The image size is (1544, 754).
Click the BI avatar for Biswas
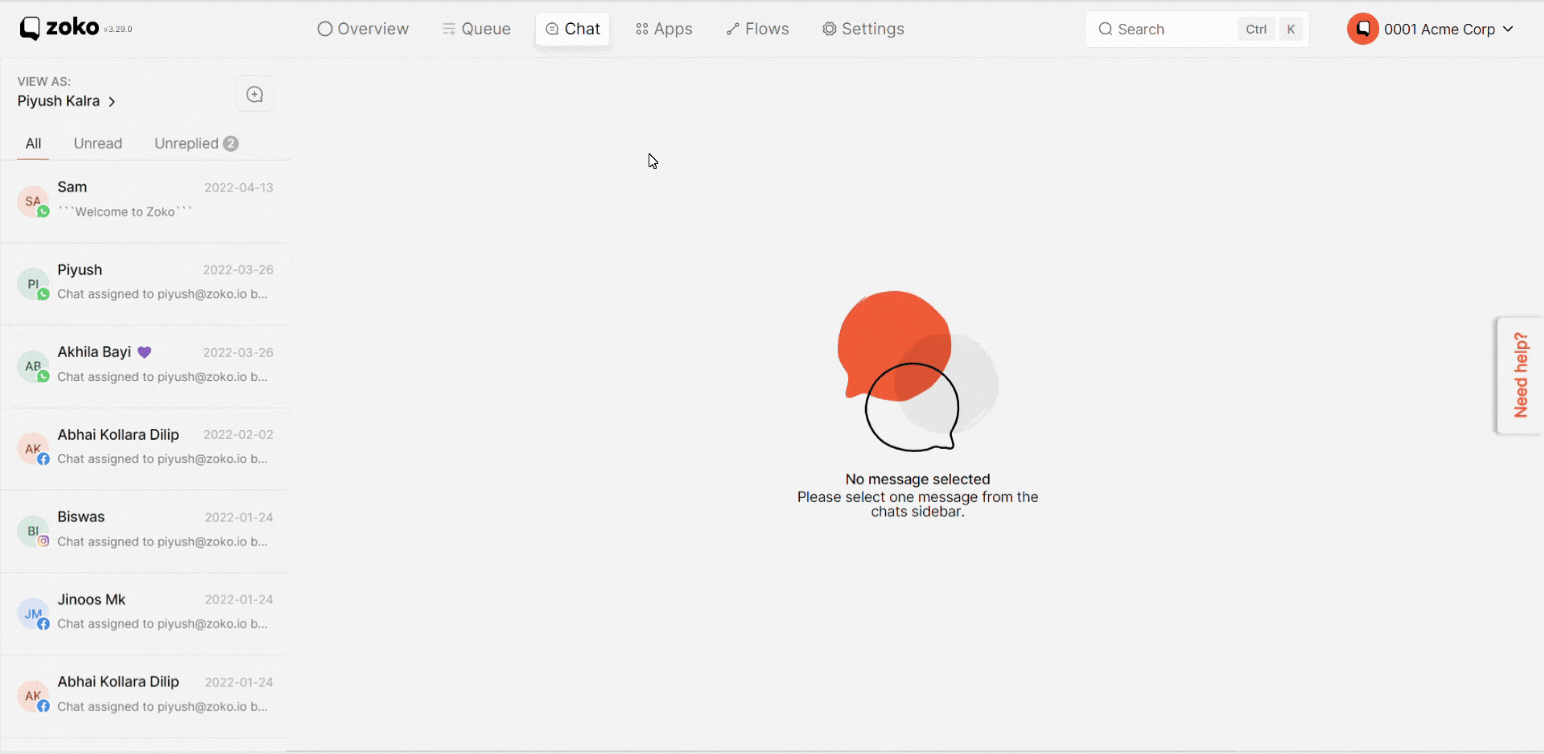(33, 531)
